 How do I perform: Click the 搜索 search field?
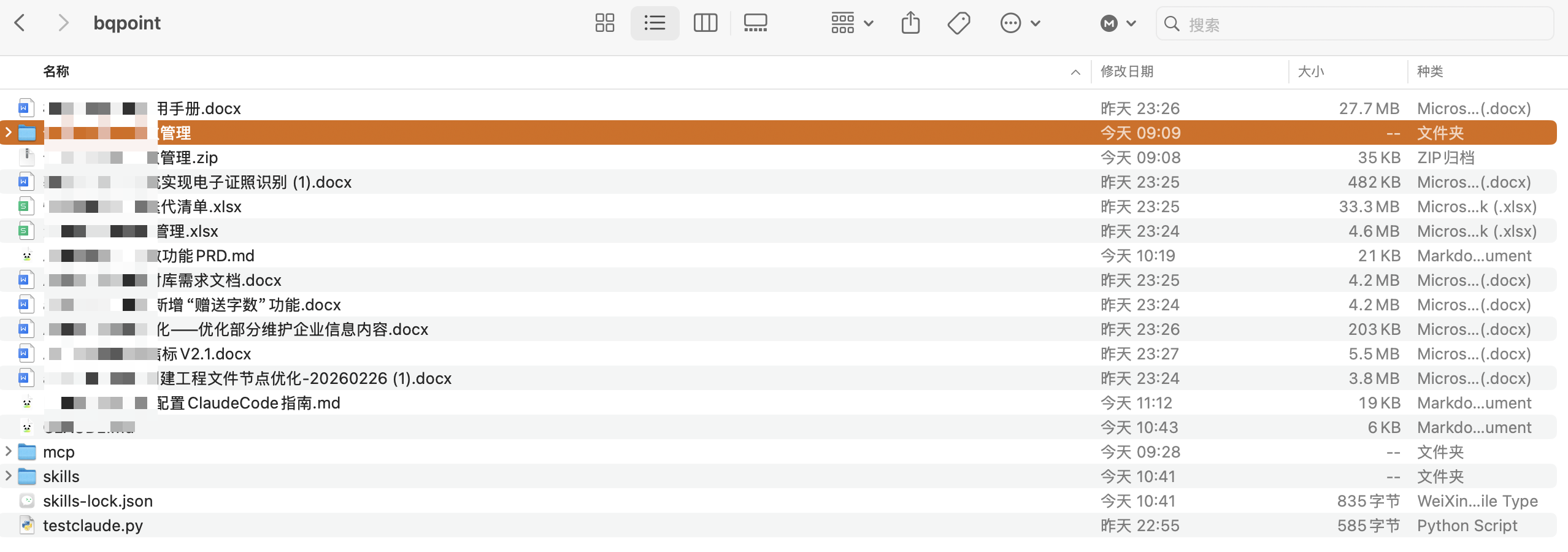click(1362, 24)
